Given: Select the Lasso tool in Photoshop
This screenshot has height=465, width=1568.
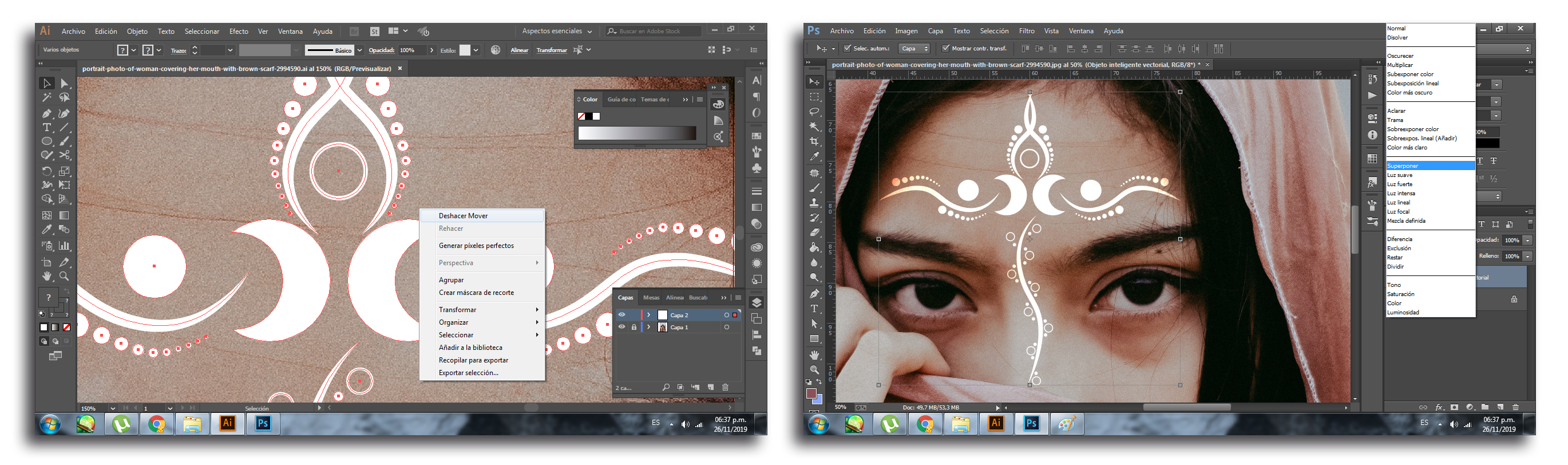Looking at the screenshot, I should click(814, 112).
